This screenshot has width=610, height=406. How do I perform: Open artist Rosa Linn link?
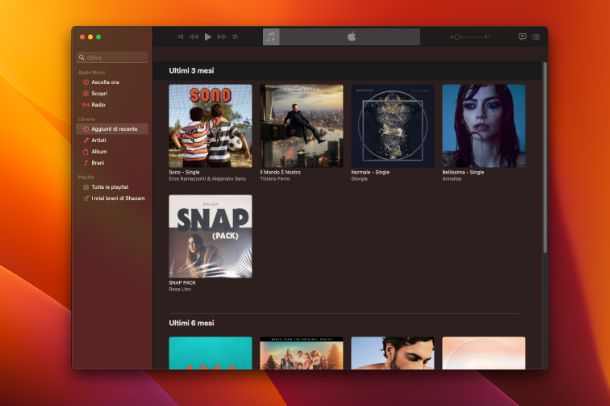point(180,289)
